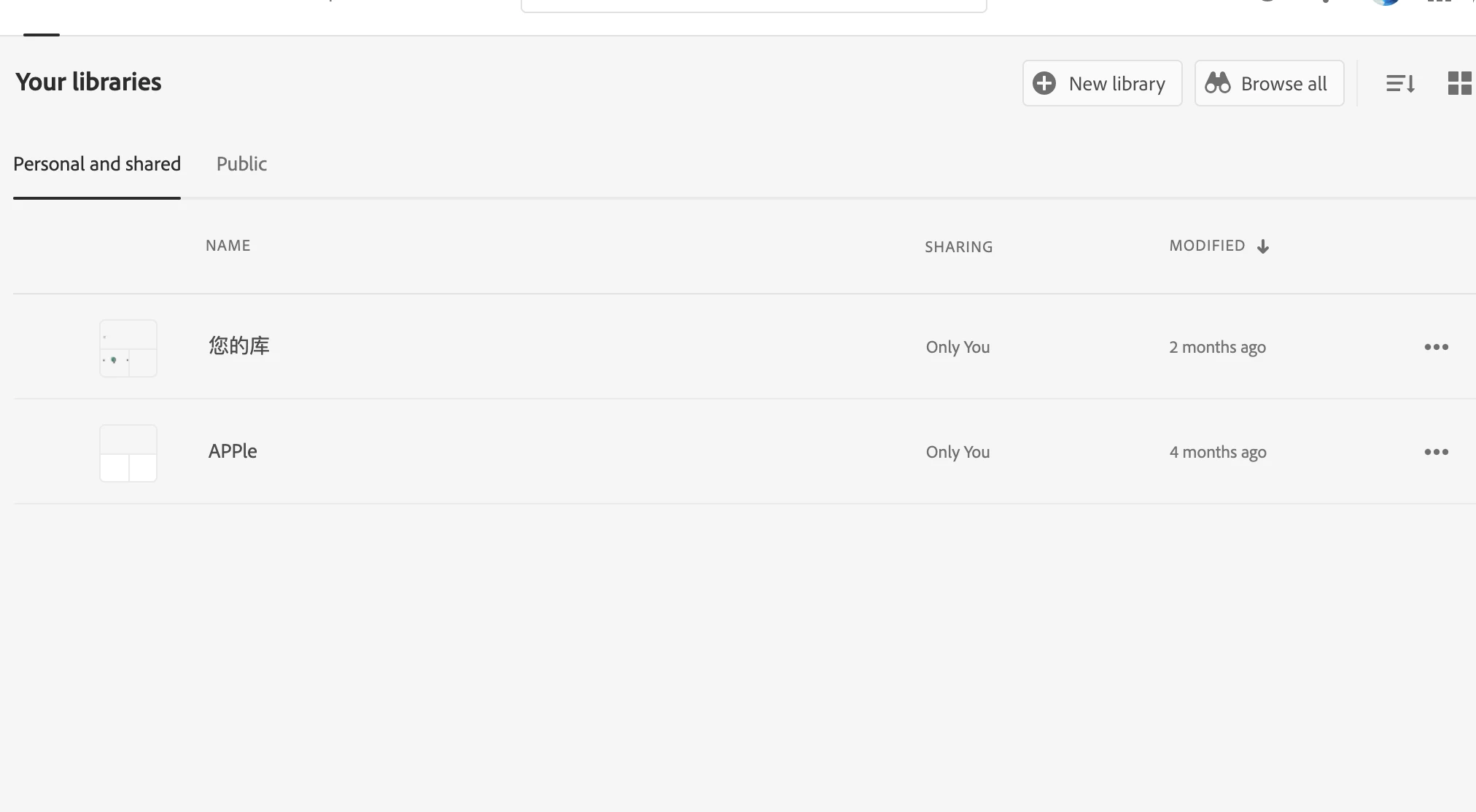1476x812 pixels.
Task: Switch to the Public tab
Action: pos(241,164)
